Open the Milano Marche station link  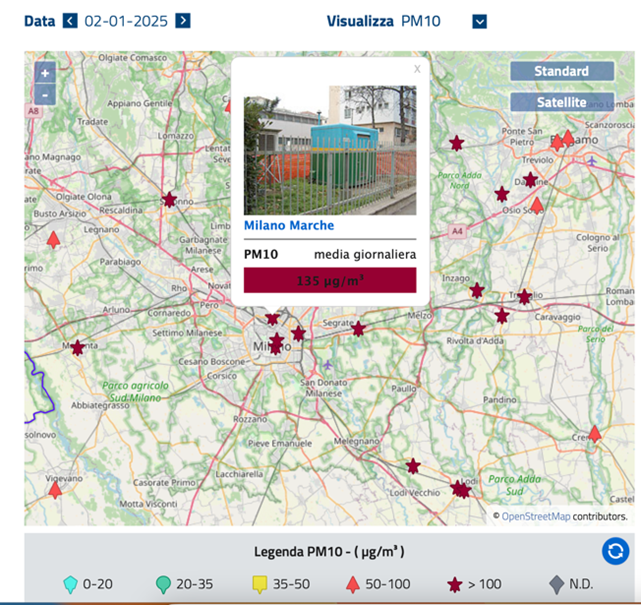pos(289,225)
